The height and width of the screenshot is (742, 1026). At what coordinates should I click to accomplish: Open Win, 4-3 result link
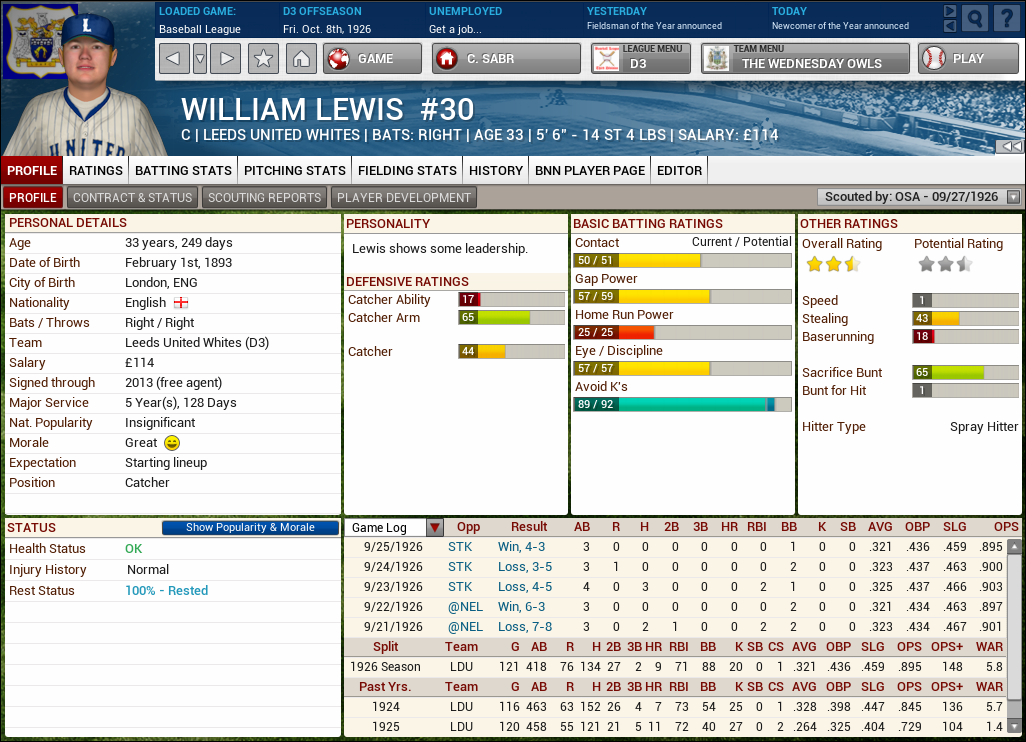point(522,547)
